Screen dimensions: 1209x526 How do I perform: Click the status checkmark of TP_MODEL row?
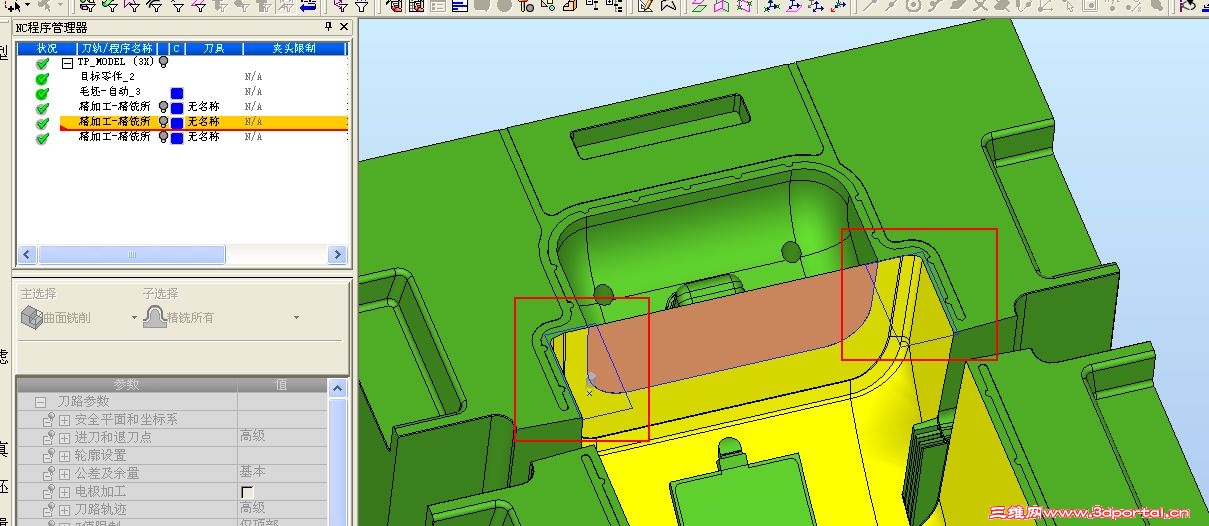tap(42, 63)
